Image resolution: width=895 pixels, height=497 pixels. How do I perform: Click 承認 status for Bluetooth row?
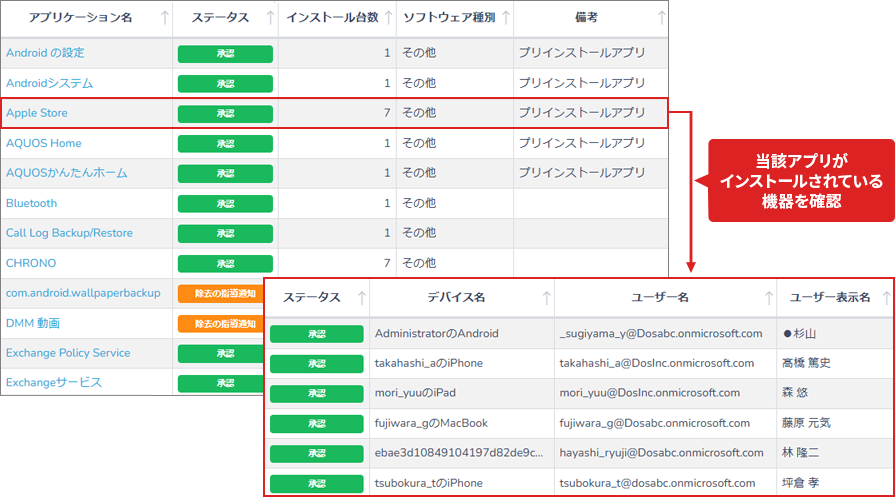[x=225, y=204]
